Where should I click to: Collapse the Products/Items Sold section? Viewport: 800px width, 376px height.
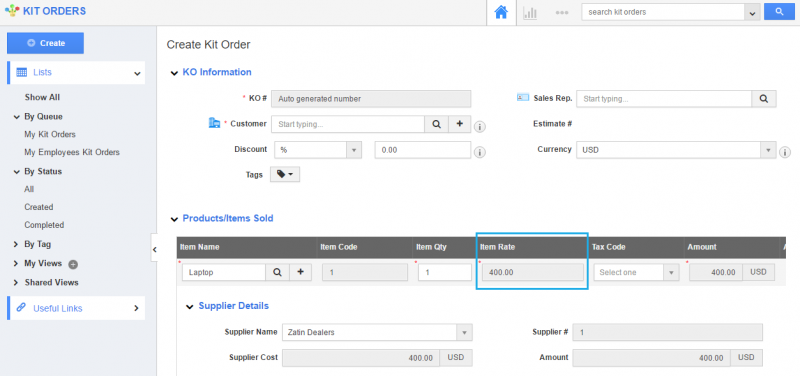coord(174,219)
